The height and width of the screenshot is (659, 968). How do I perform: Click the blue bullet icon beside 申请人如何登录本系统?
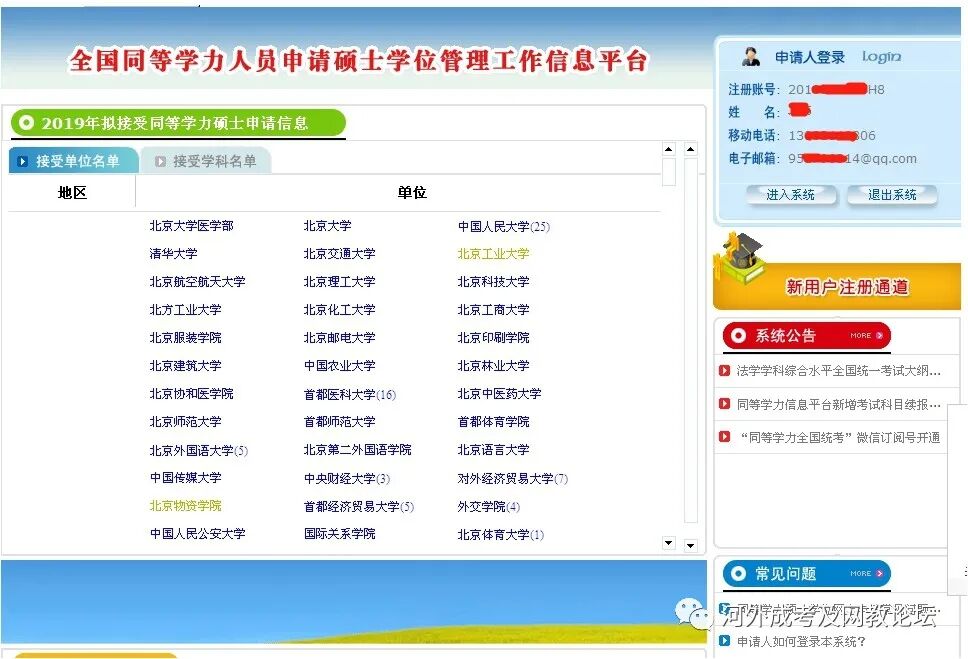[x=725, y=640]
